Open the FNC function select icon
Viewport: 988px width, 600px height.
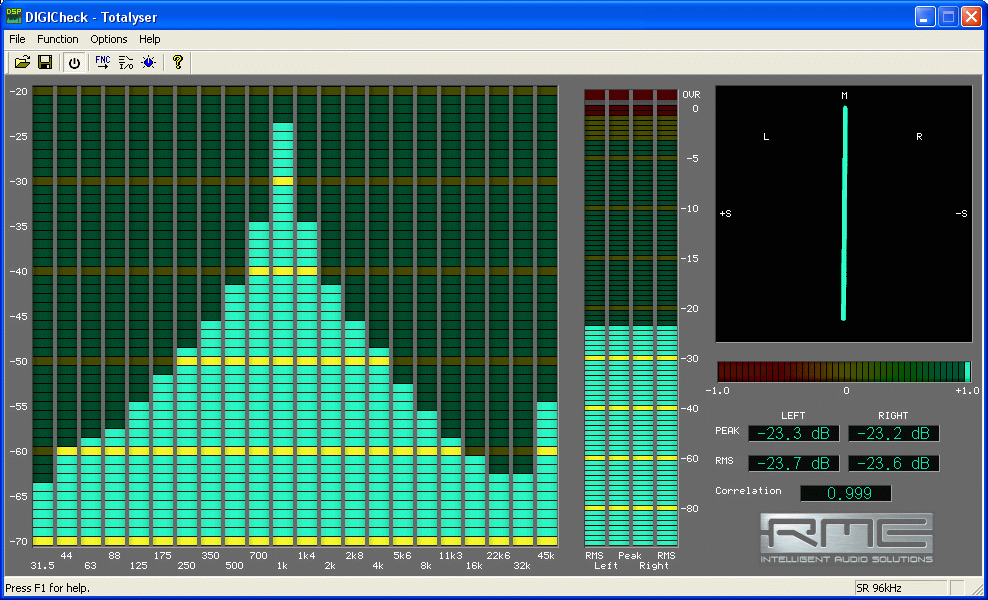(103, 62)
